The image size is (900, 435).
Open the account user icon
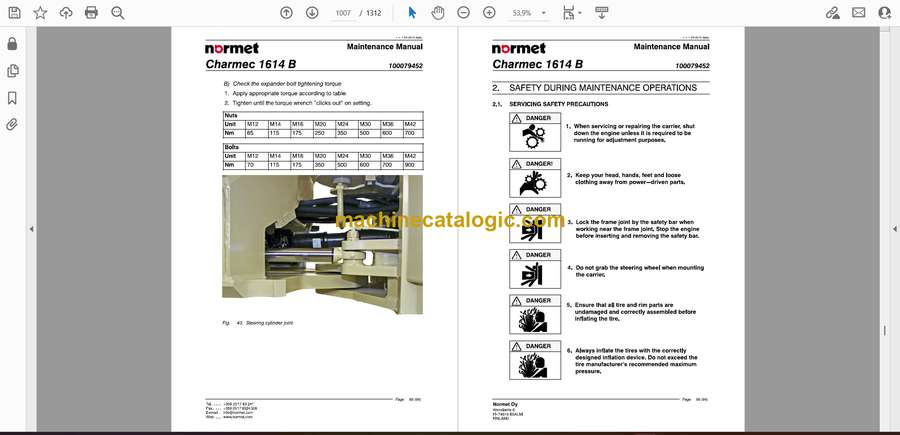click(x=885, y=13)
